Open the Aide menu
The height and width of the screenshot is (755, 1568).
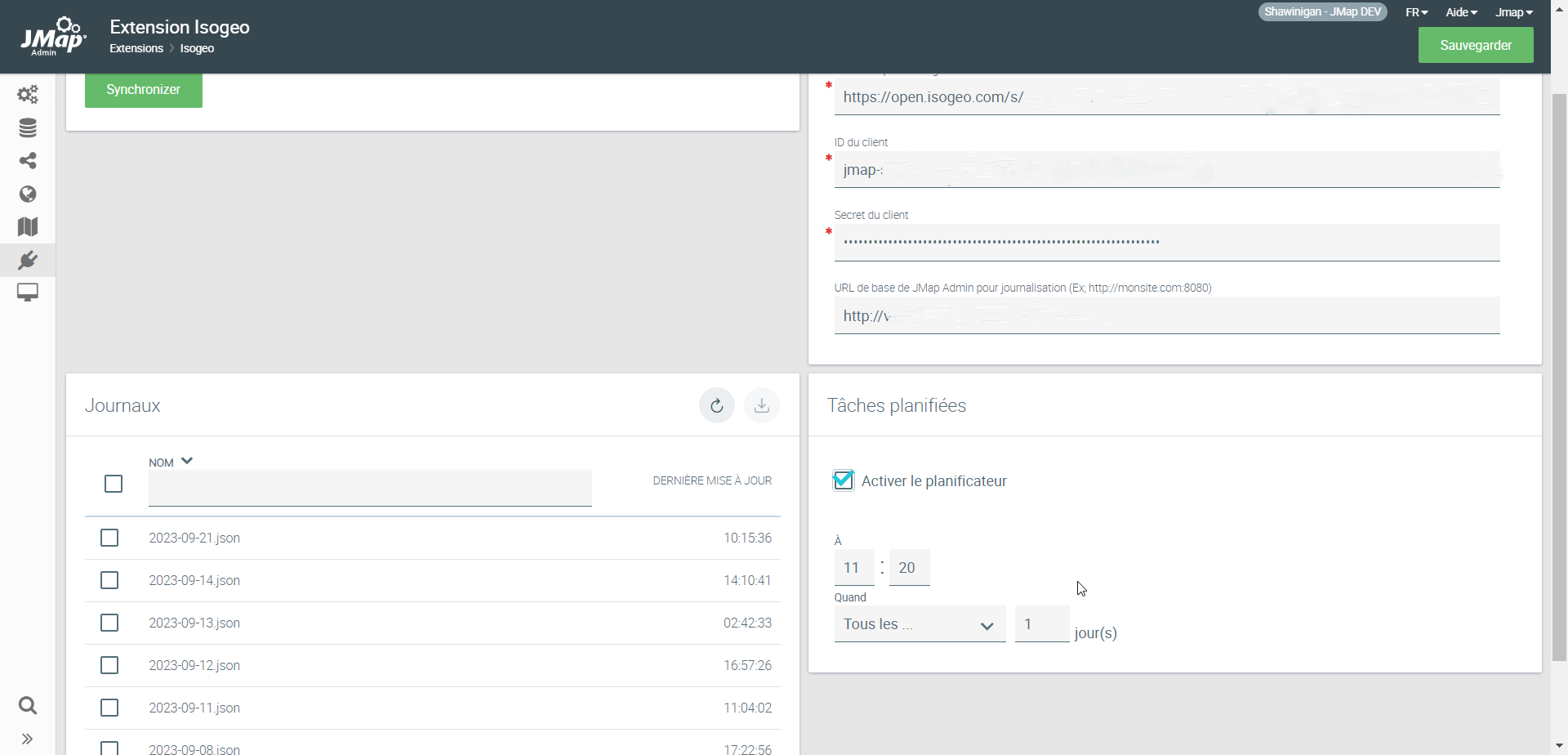[x=1462, y=12]
